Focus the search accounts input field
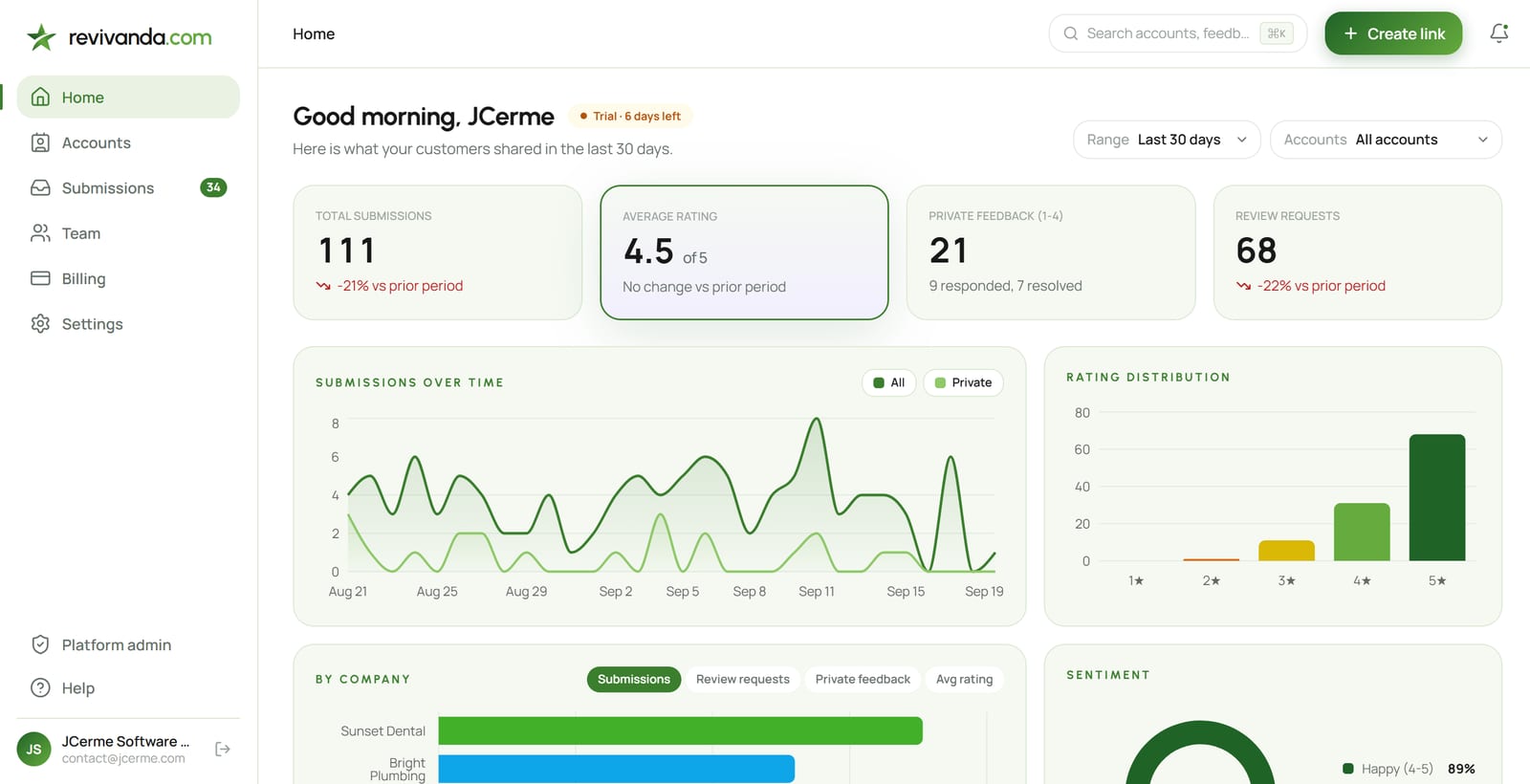 coord(1178,33)
